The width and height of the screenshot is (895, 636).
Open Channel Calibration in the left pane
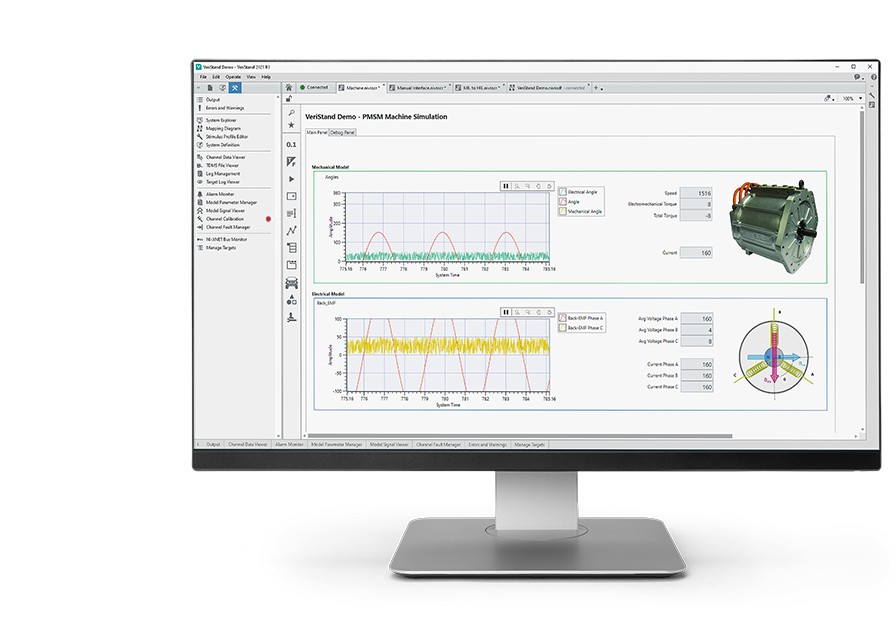(225, 218)
